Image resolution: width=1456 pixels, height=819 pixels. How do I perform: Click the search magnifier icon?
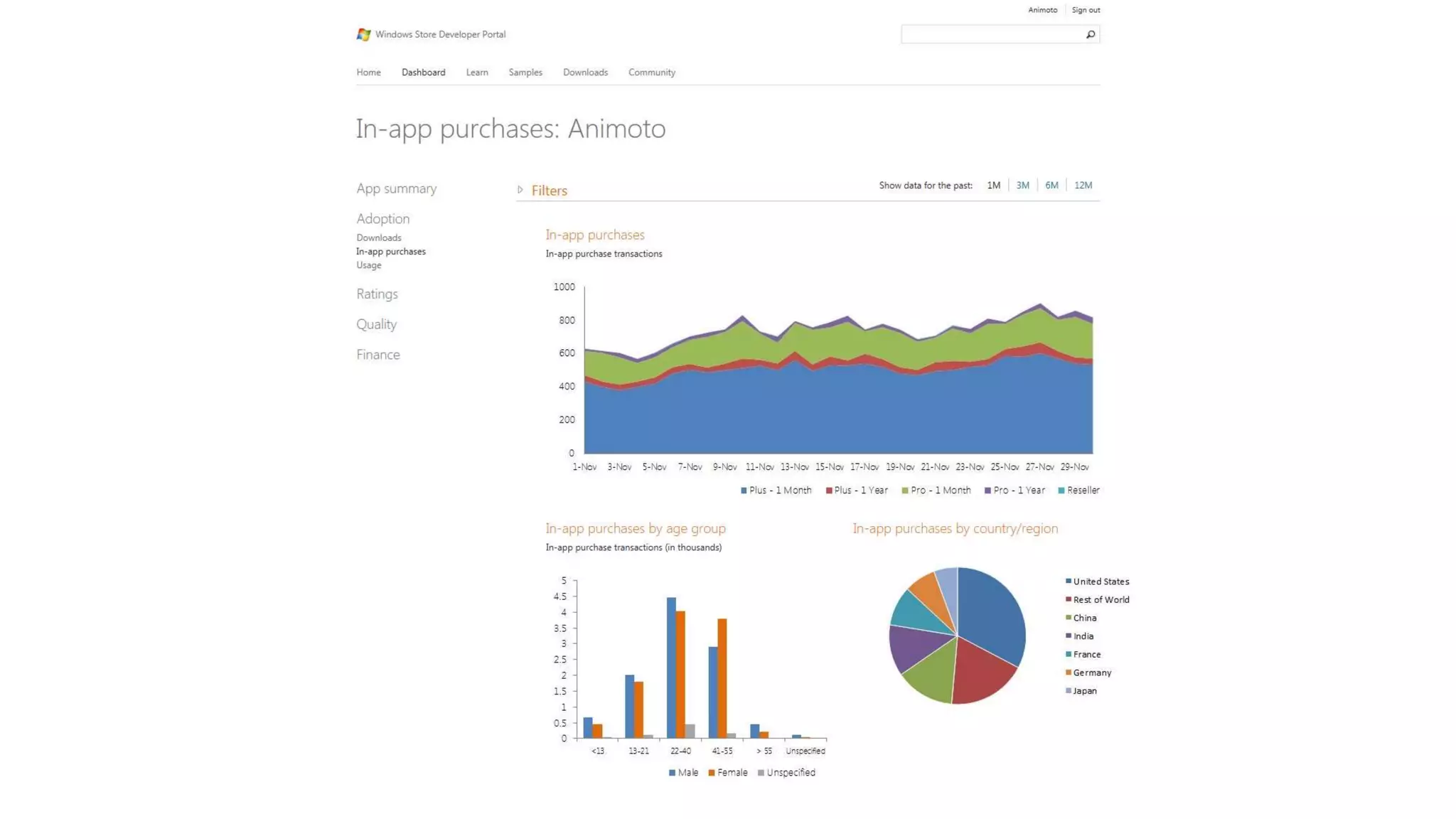[1090, 34]
